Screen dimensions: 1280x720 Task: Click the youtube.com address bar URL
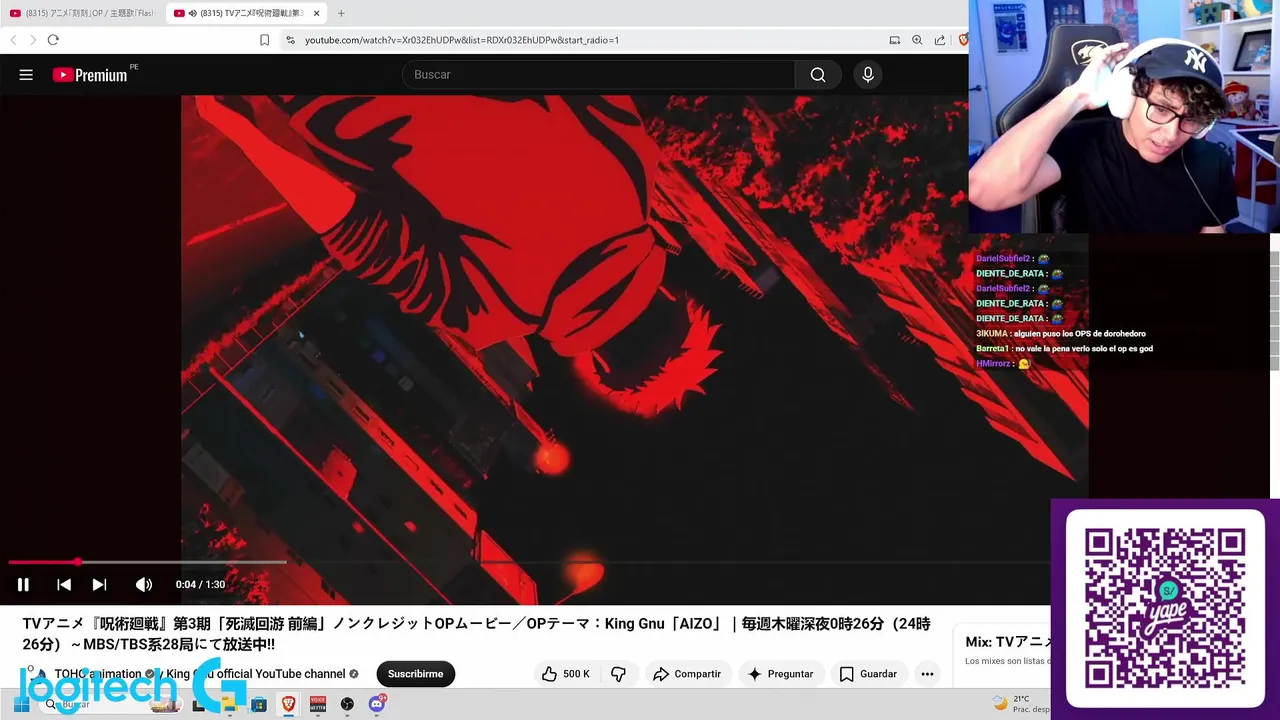462,40
